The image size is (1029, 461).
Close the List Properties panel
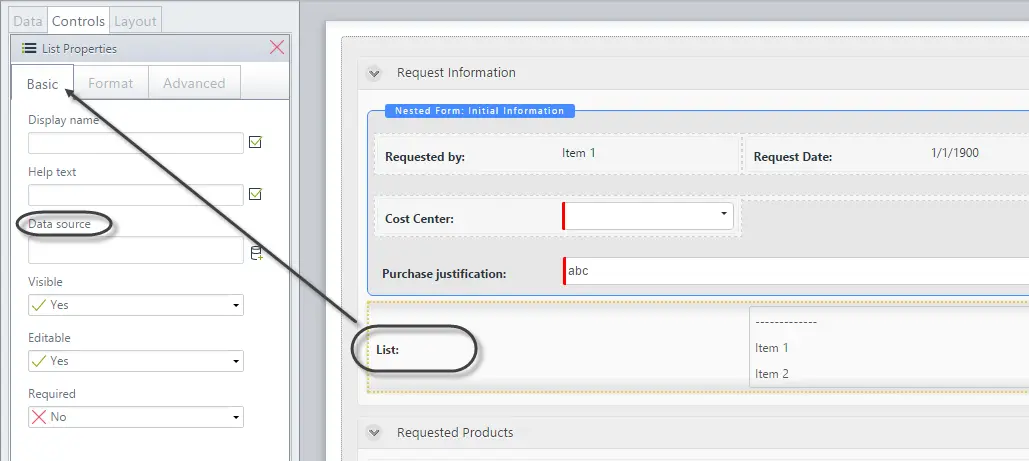[x=277, y=47]
